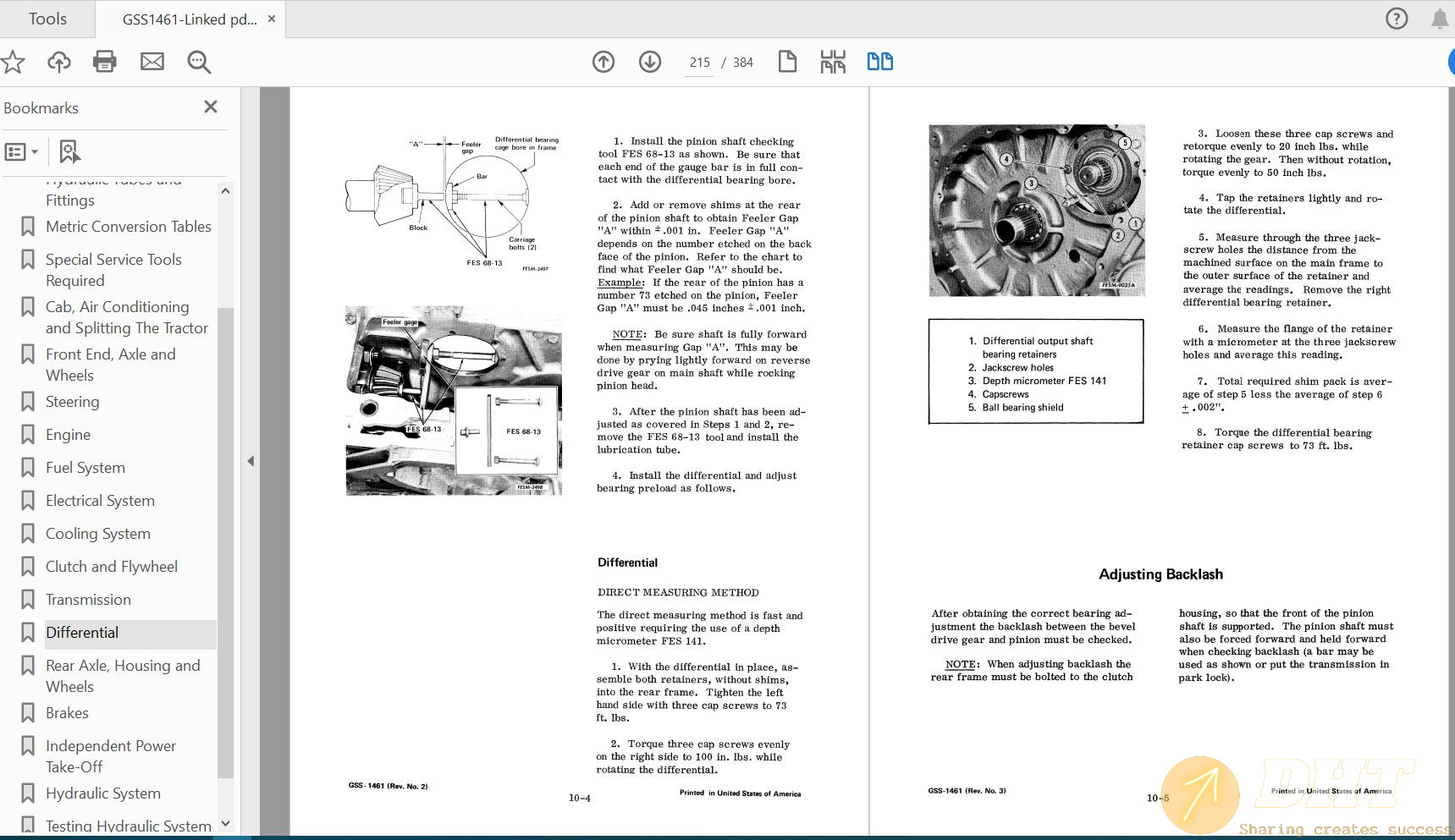Go to previous page with up arrow
1455x840 pixels.
(603, 62)
